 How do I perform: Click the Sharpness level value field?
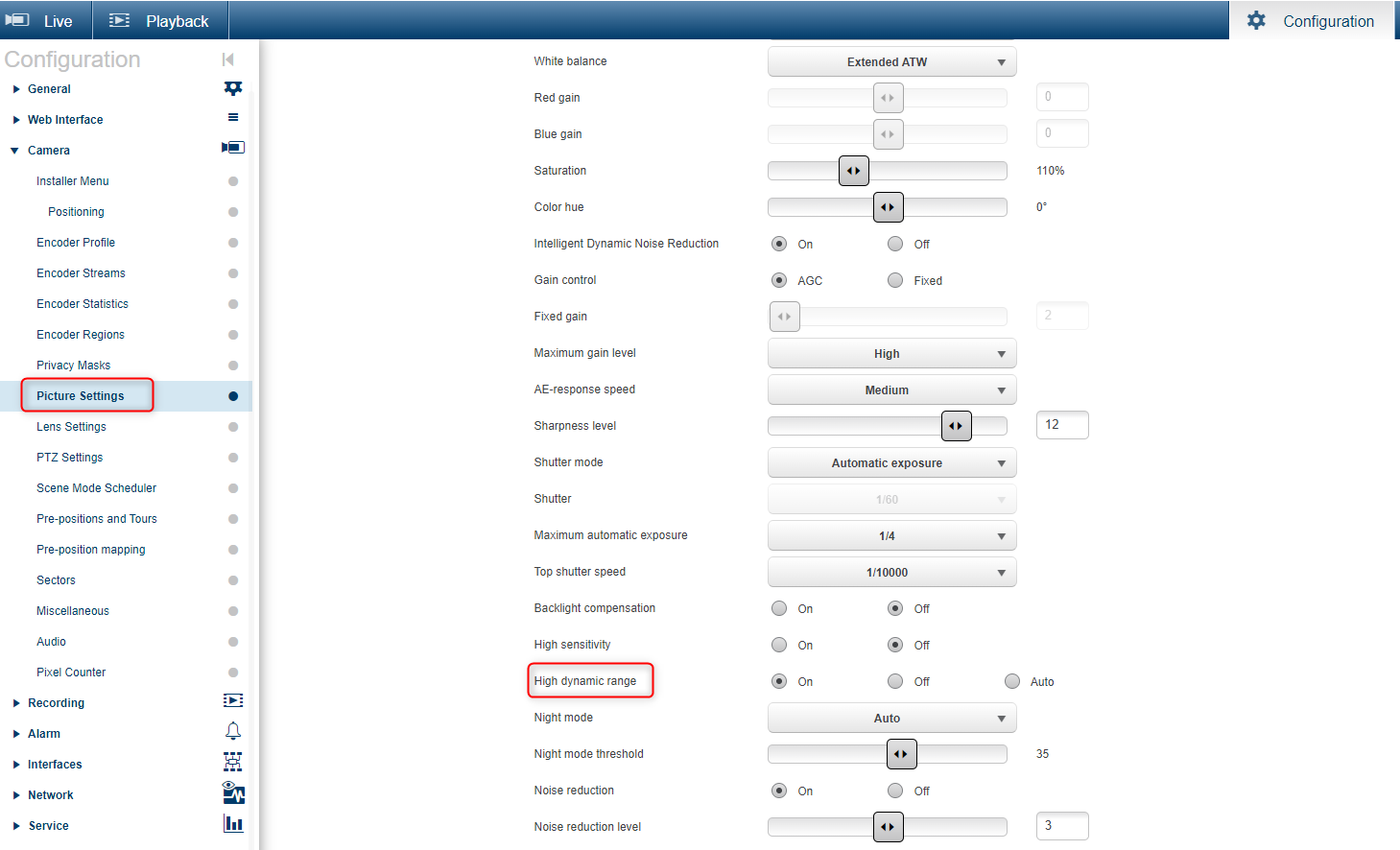coord(1061,425)
